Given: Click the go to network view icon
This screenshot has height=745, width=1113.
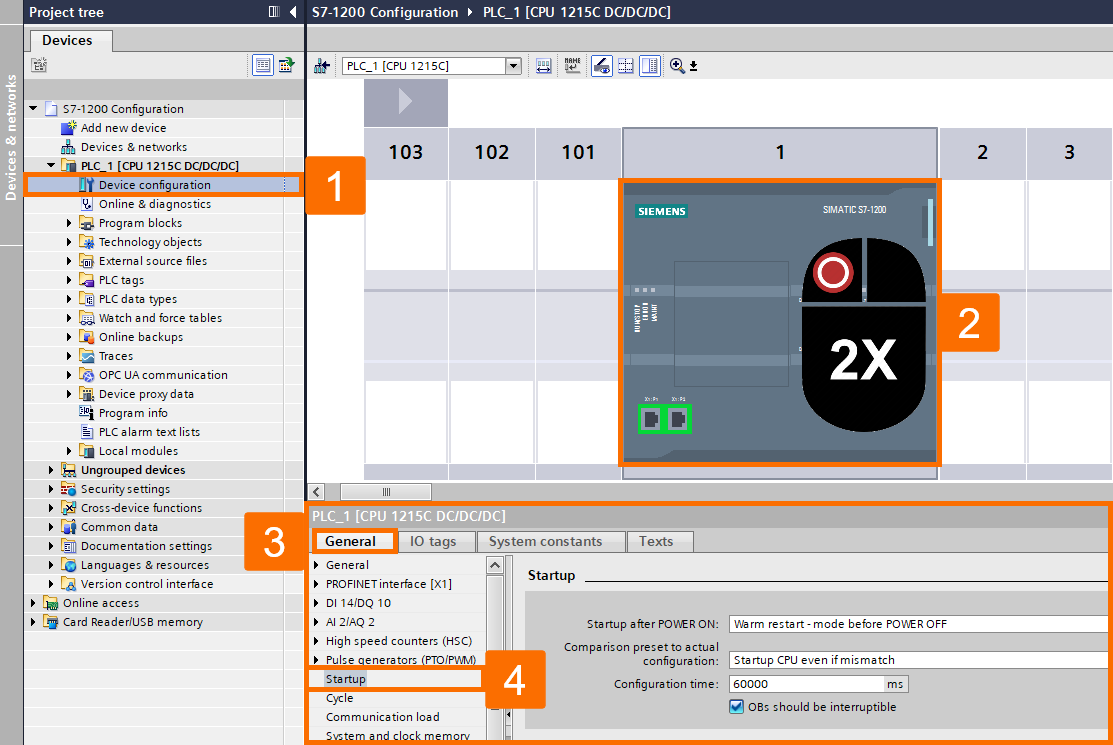Looking at the screenshot, I should tap(322, 66).
